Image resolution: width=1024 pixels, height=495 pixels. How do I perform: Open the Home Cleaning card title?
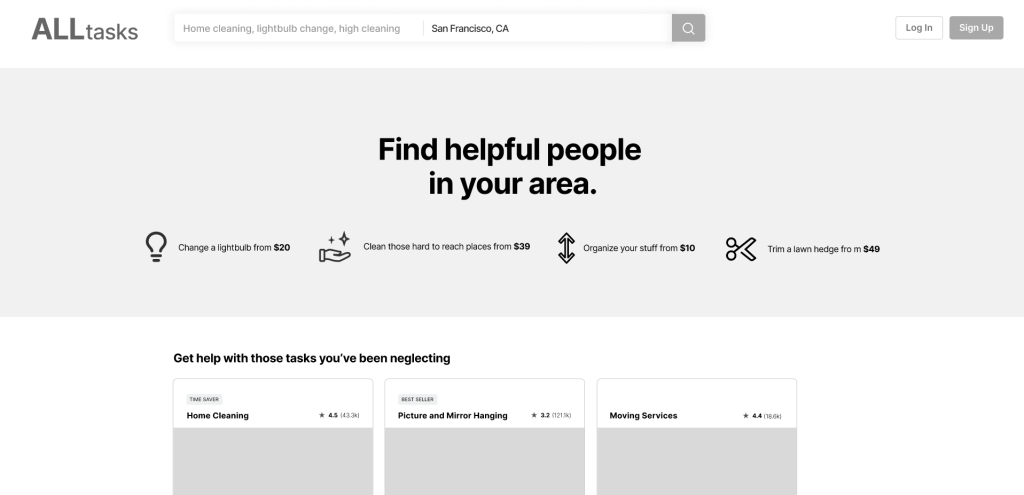coord(218,415)
